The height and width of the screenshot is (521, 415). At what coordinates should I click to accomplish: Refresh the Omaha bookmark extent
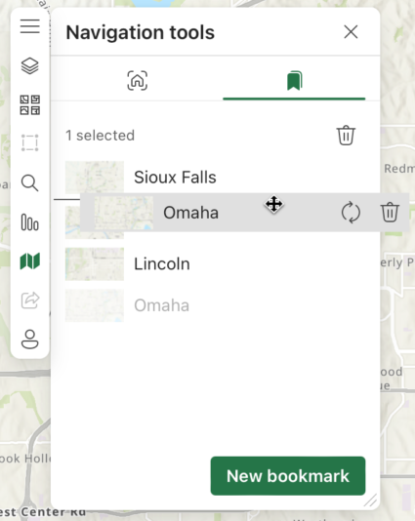point(351,212)
